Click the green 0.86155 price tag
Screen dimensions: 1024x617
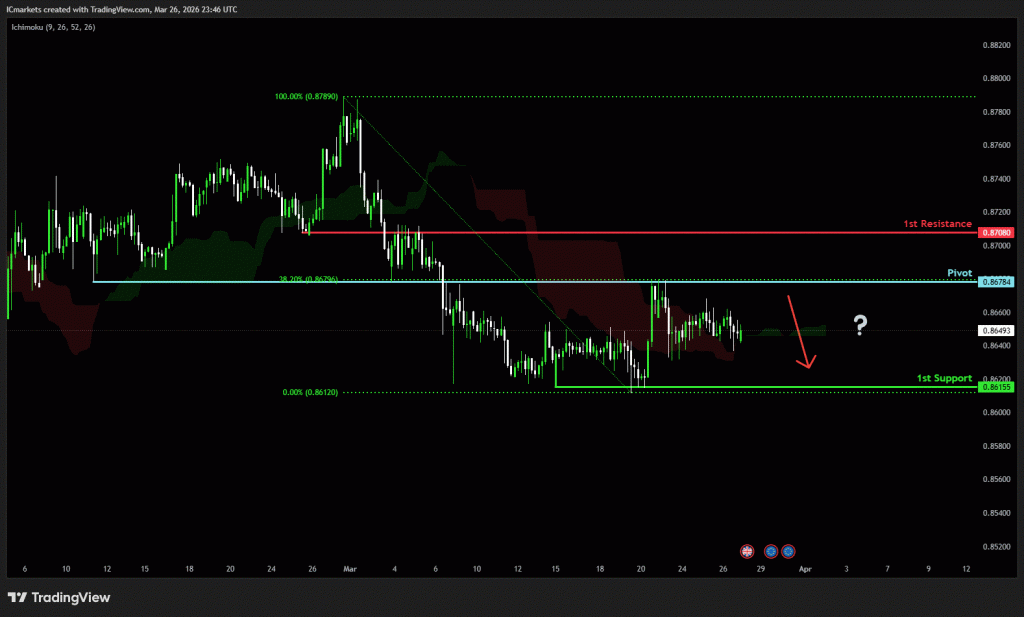point(997,387)
